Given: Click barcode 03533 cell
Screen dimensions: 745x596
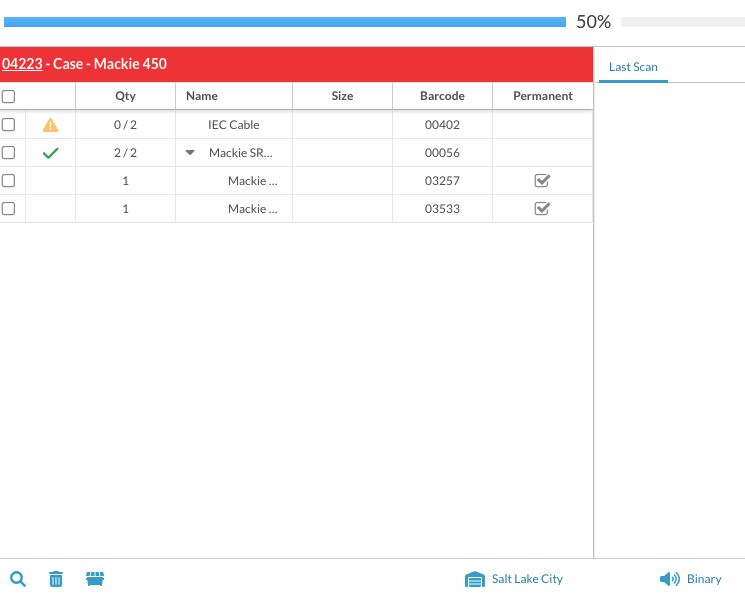Looking at the screenshot, I should [442, 209].
